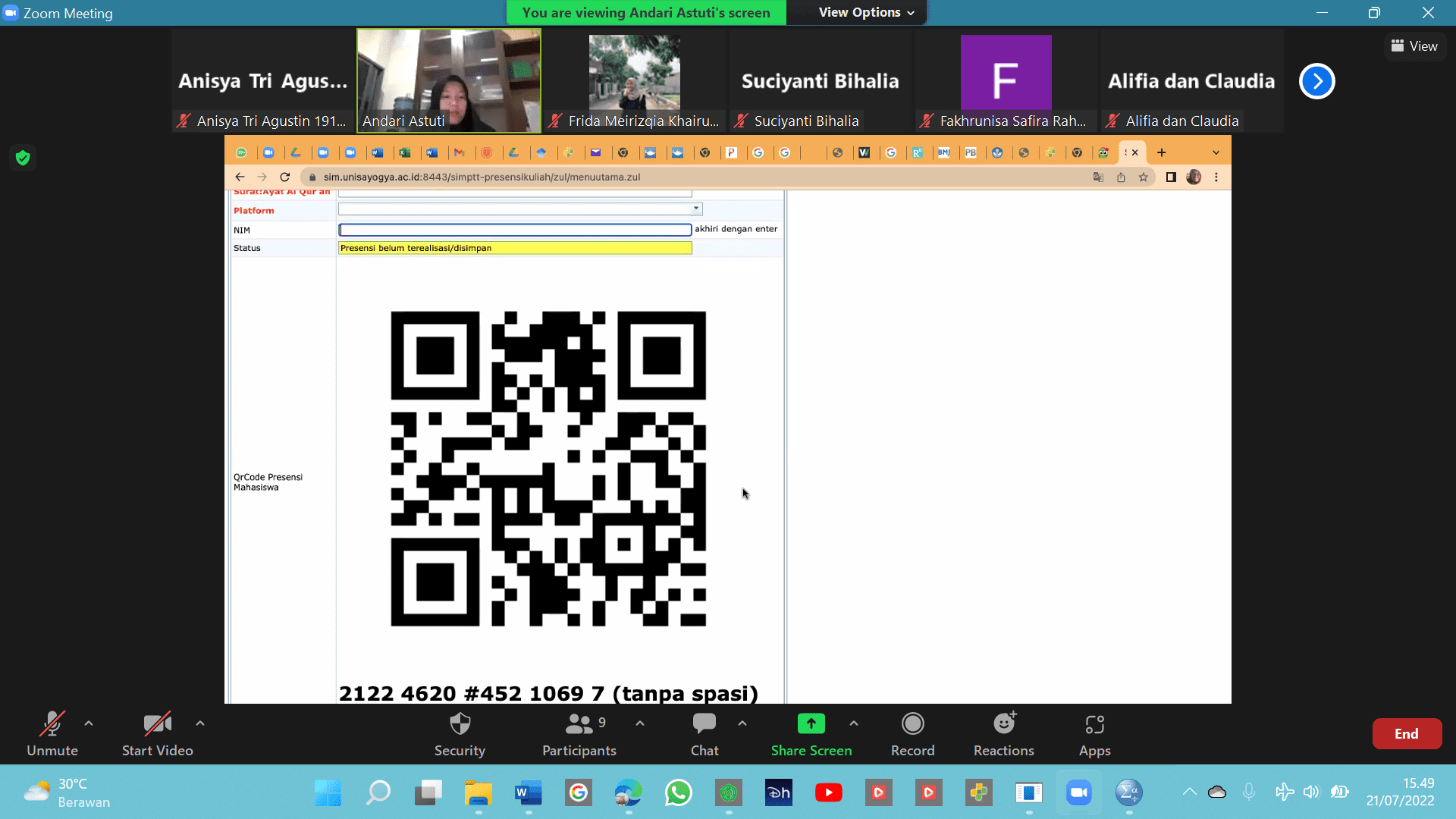Open Microsoft Edge from taskbar
This screenshot has width=1456, height=819.
click(x=629, y=793)
